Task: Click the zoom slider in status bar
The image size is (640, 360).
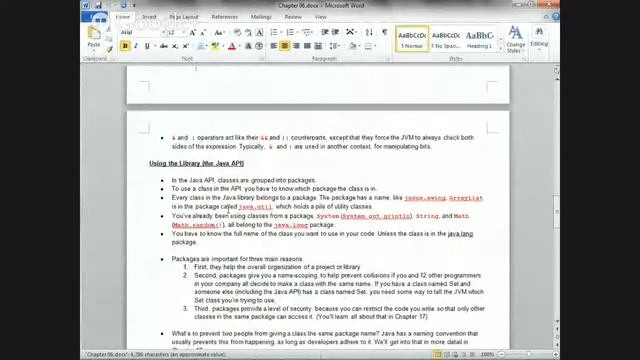Action: click(529, 355)
